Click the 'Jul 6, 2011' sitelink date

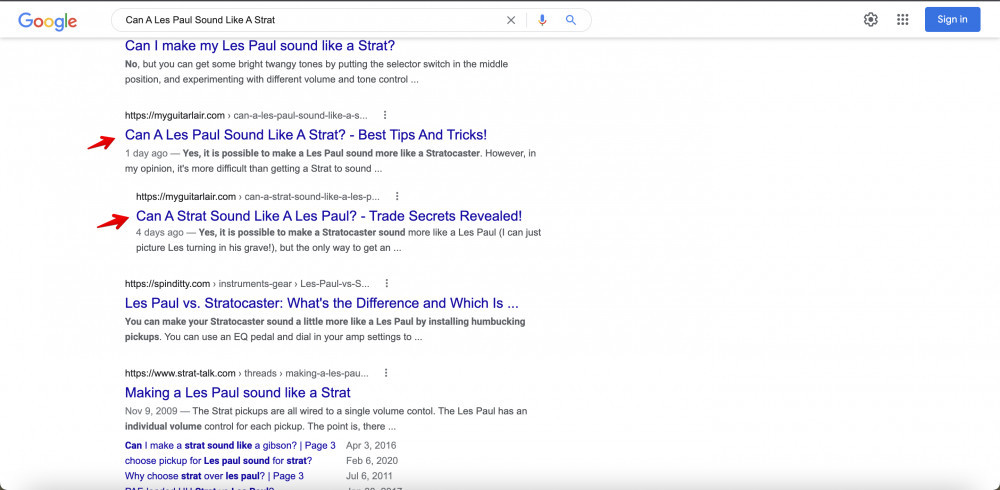click(x=369, y=476)
